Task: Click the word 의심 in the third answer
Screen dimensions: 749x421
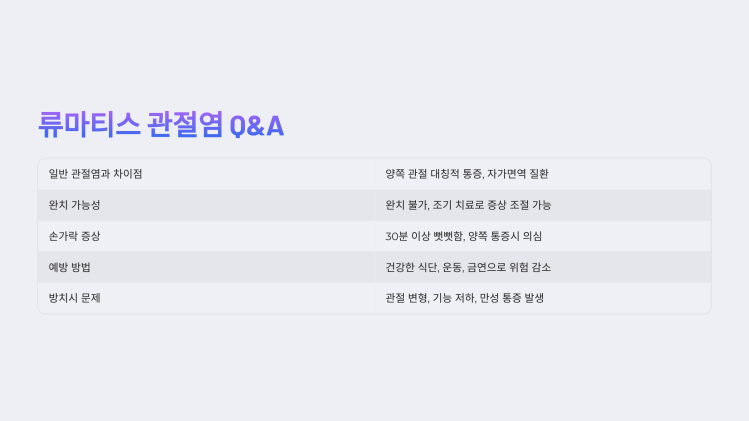Action: 532,236
